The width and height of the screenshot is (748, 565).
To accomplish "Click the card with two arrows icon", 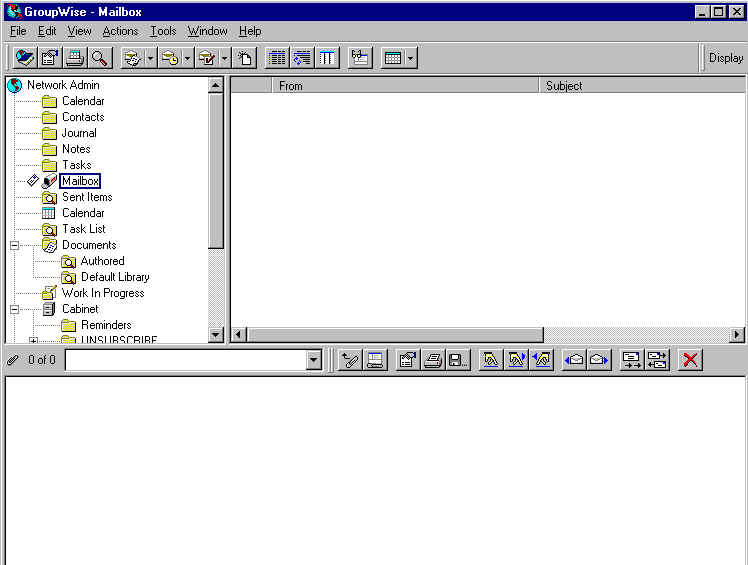I will coord(632,360).
